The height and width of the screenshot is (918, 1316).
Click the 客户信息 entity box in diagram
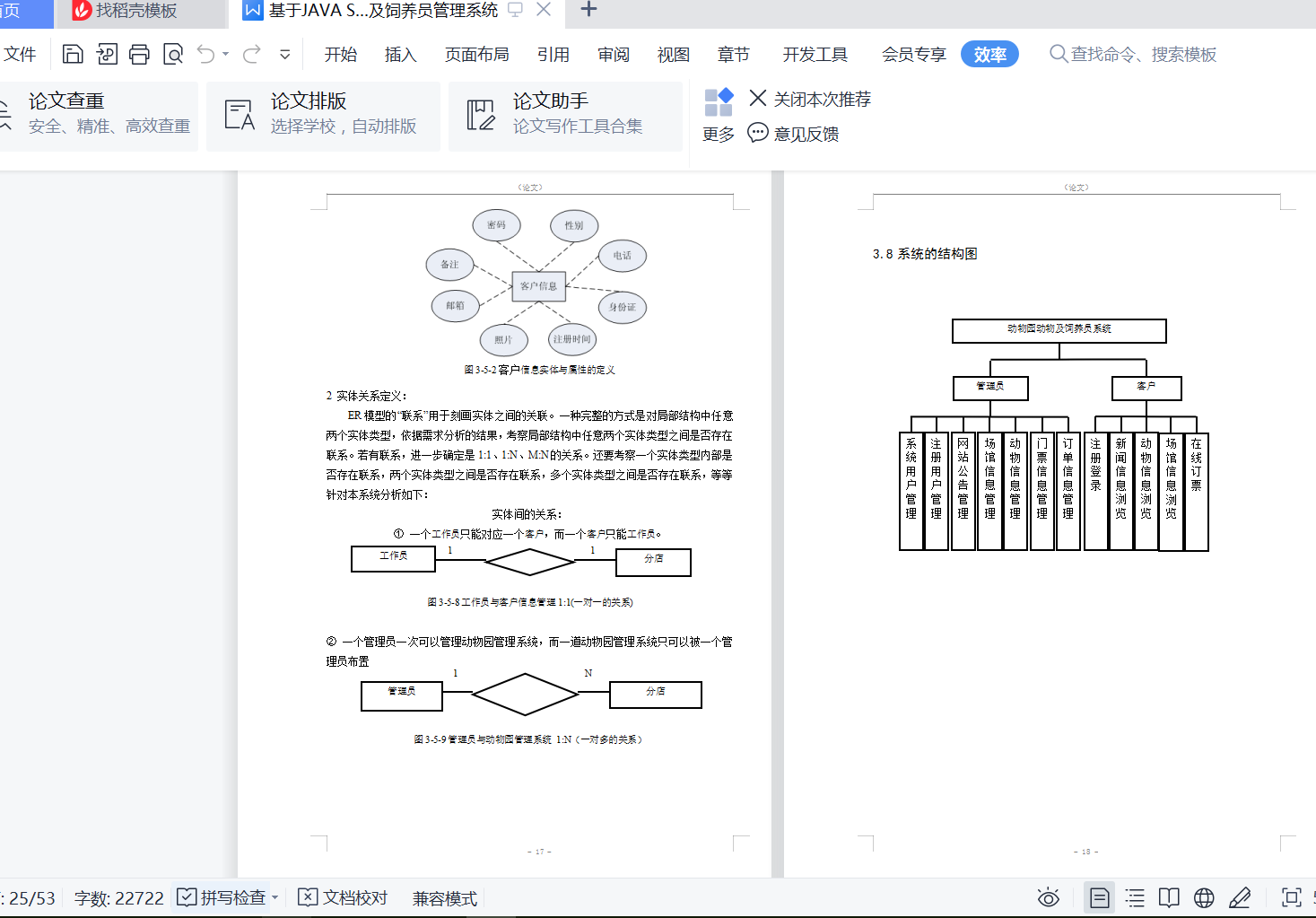pyautogui.click(x=538, y=286)
